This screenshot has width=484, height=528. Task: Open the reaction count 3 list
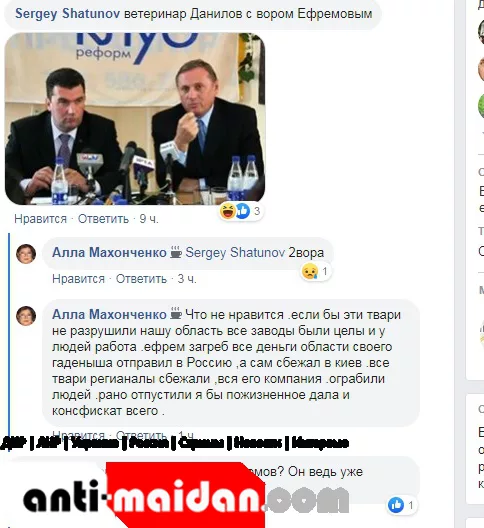[257, 211]
